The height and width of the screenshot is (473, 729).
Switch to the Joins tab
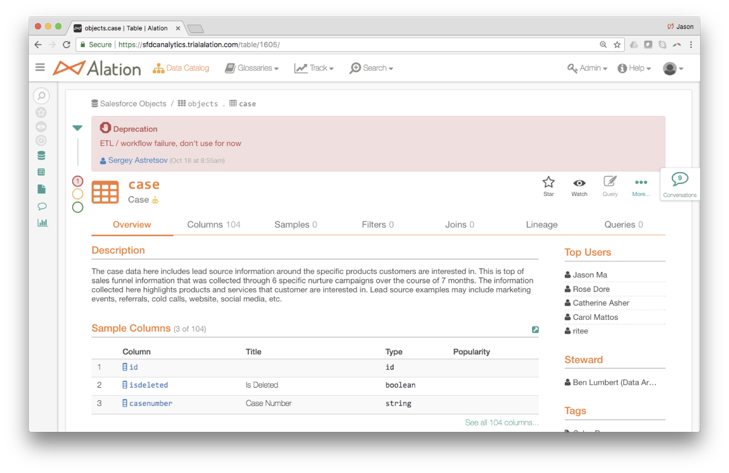(x=459, y=225)
